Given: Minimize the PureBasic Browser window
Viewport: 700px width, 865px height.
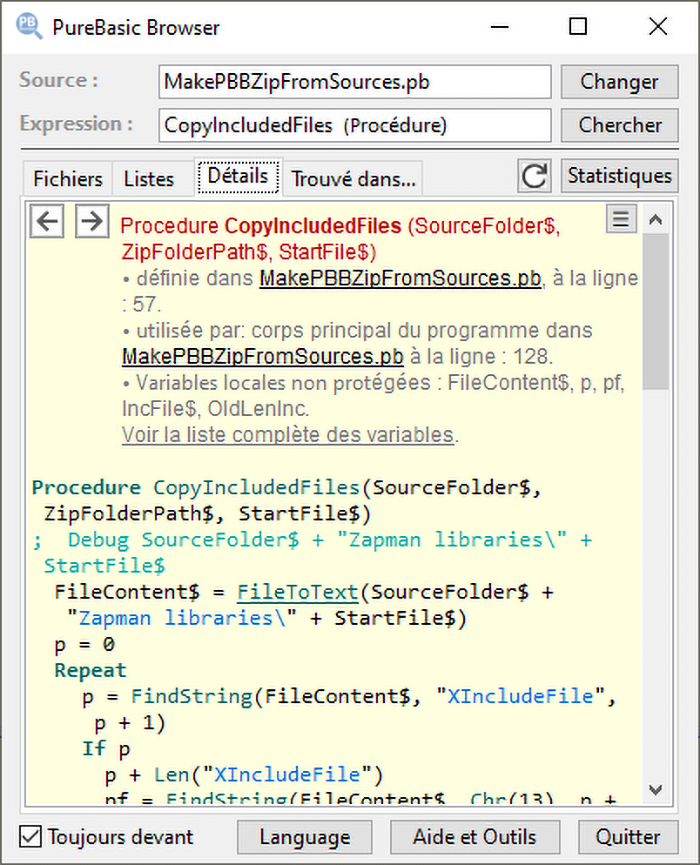Looking at the screenshot, I should point(500,26).
